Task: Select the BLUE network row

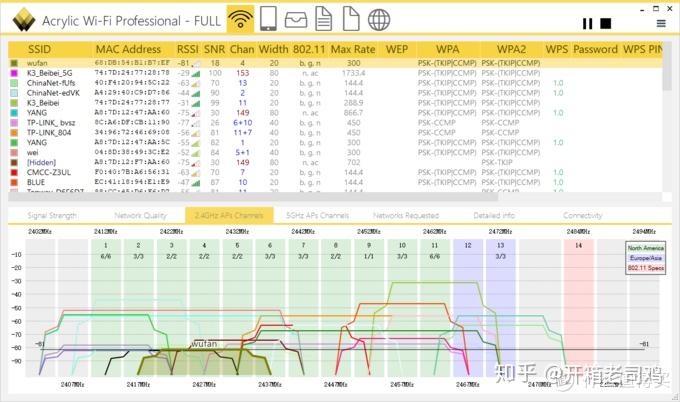Action: tap(335, 183)
